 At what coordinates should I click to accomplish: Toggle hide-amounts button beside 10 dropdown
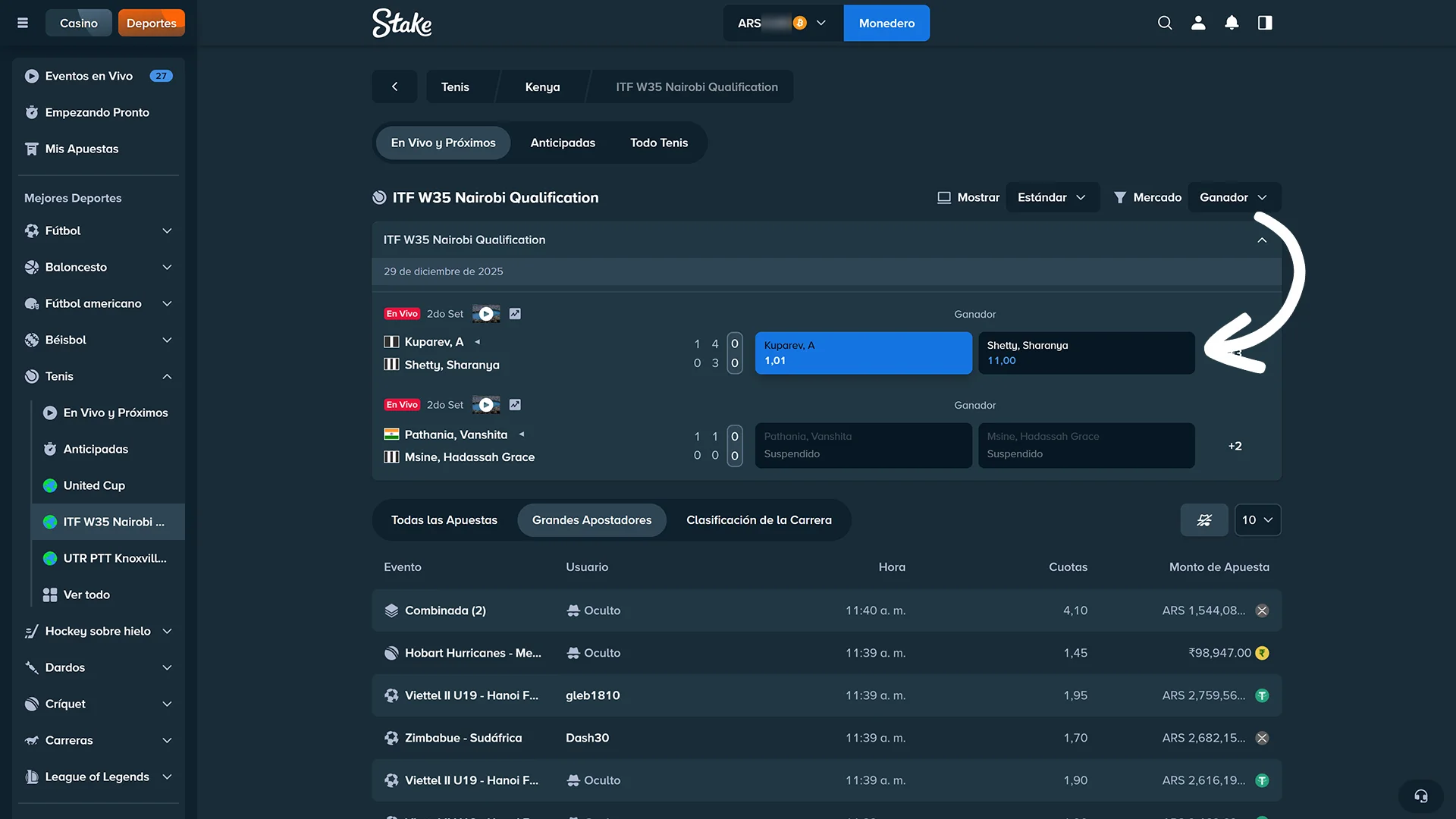[x=1203, y=520]
